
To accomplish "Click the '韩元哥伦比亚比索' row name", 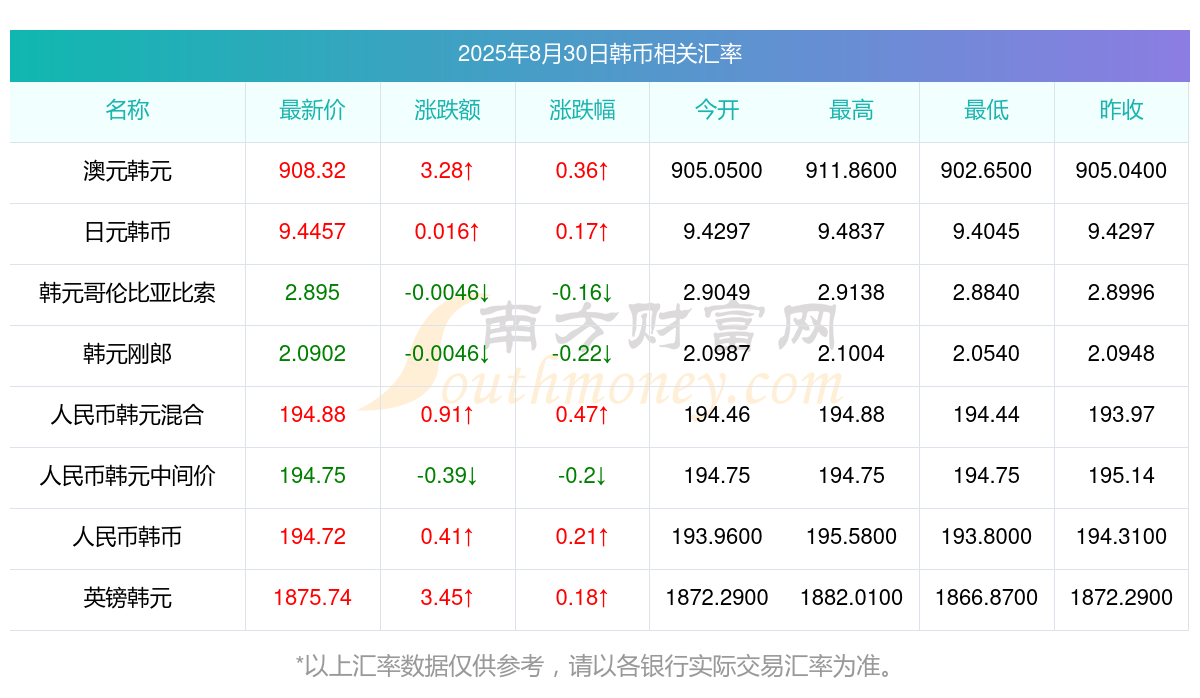I will [127, 293].
